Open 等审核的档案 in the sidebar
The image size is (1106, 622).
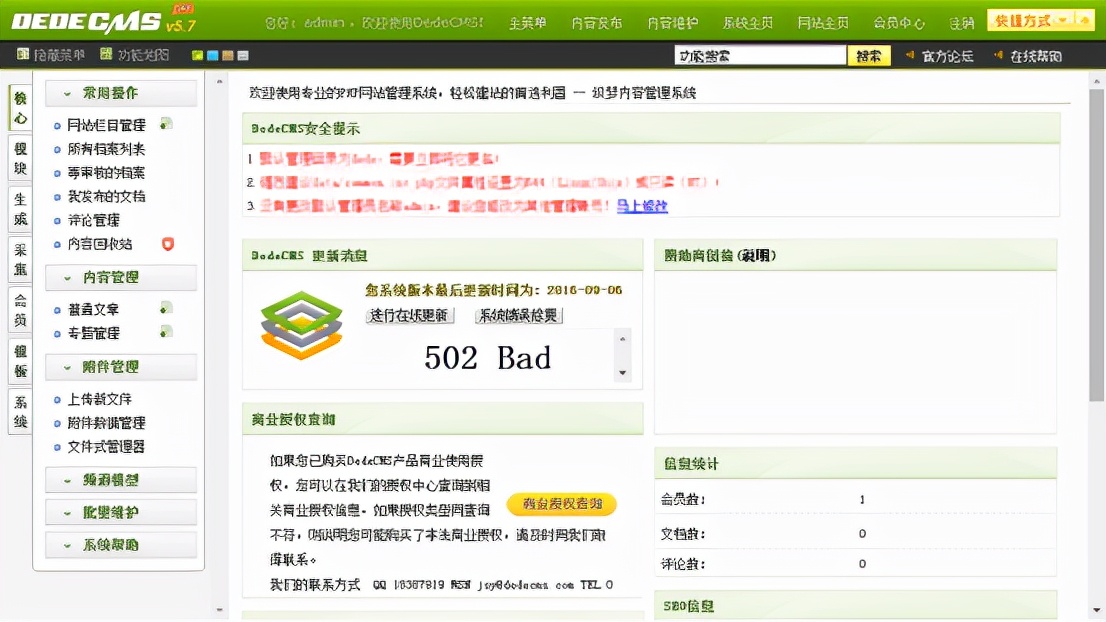[x=107, y=173]
